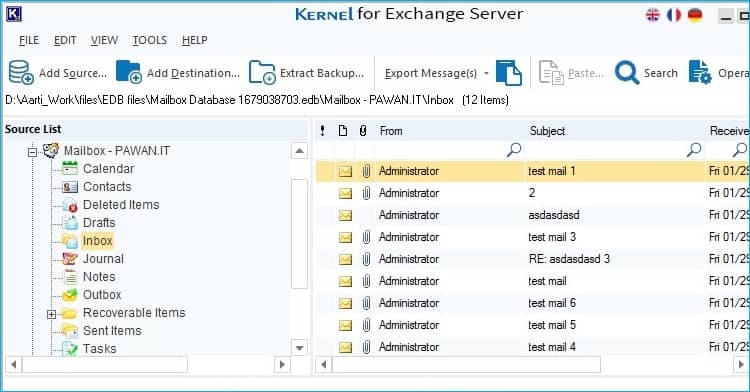
Task: Select Notes folder
Action: tap(99, 277)
